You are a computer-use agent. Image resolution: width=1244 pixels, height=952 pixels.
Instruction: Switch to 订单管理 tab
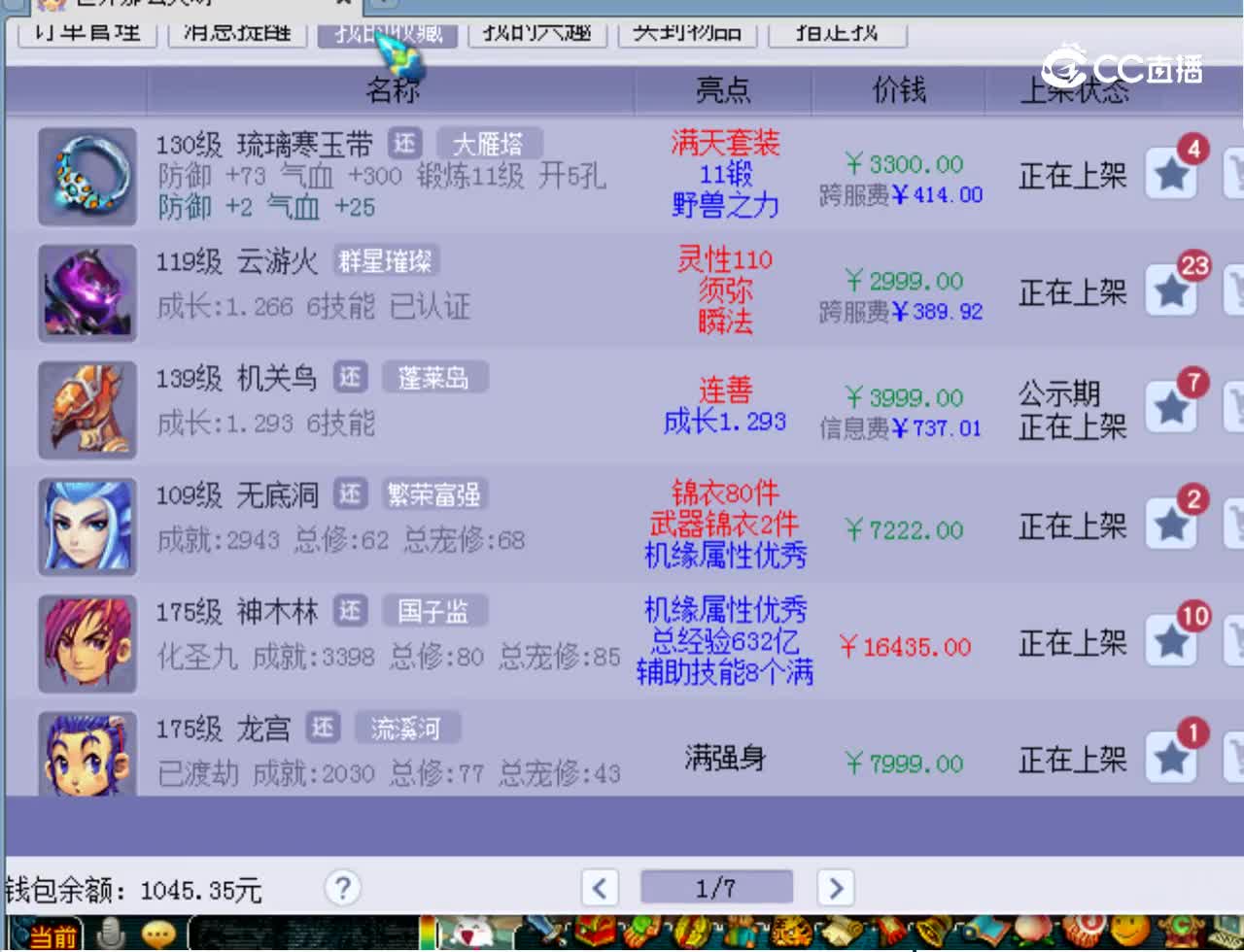[87, 34]
